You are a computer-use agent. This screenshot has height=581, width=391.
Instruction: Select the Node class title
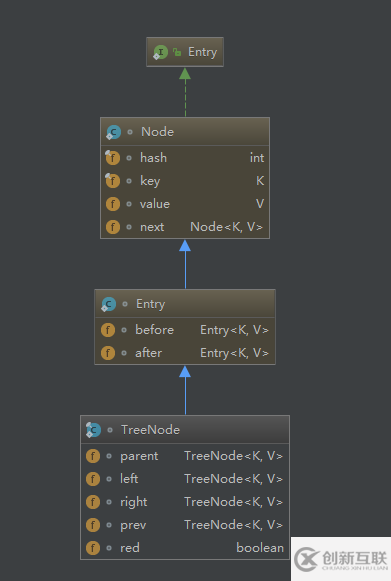[157, 132]
